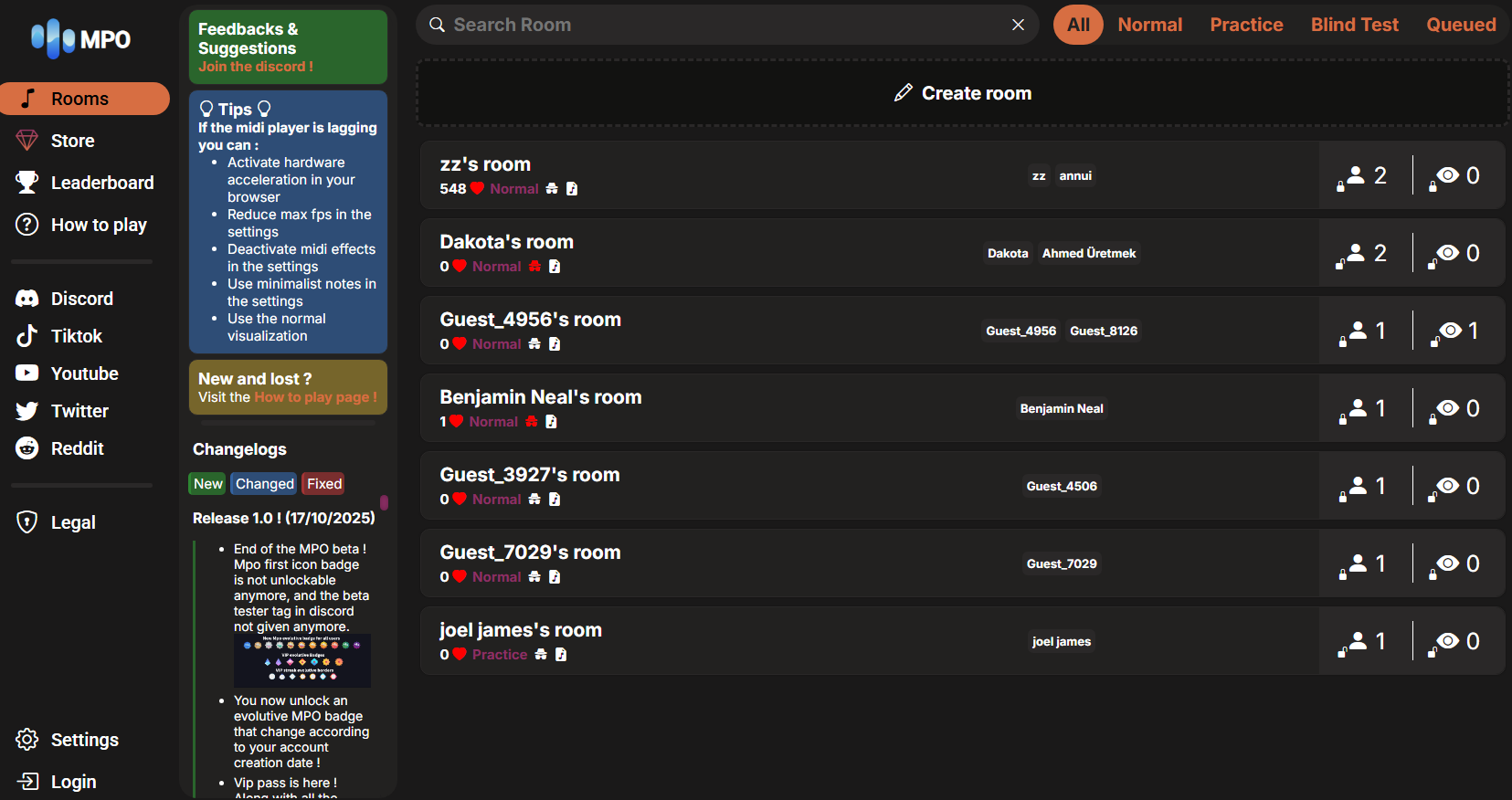Open the Reddit icon link
Screen dimensions: 1512x800
coord(27,448)
